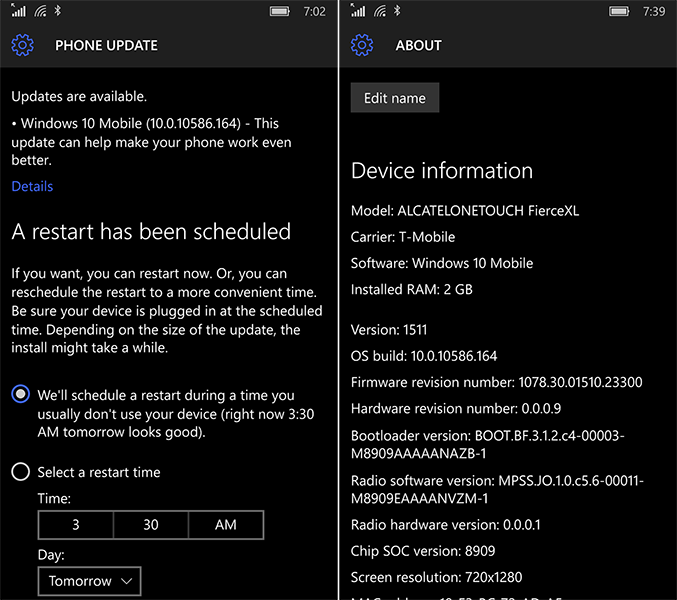Tap the Edit name button
The image size is (677, 600).
pyautogui.click(x=395, y=98)
